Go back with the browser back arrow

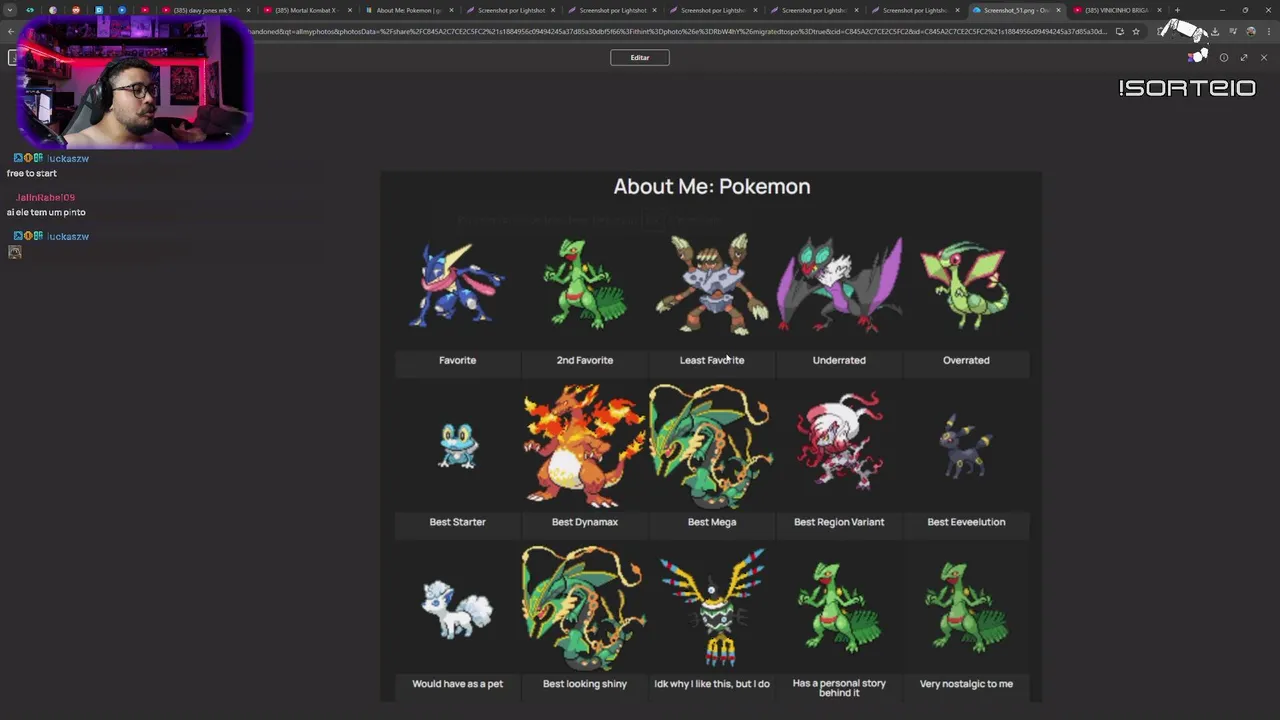[x=11, y=31]
